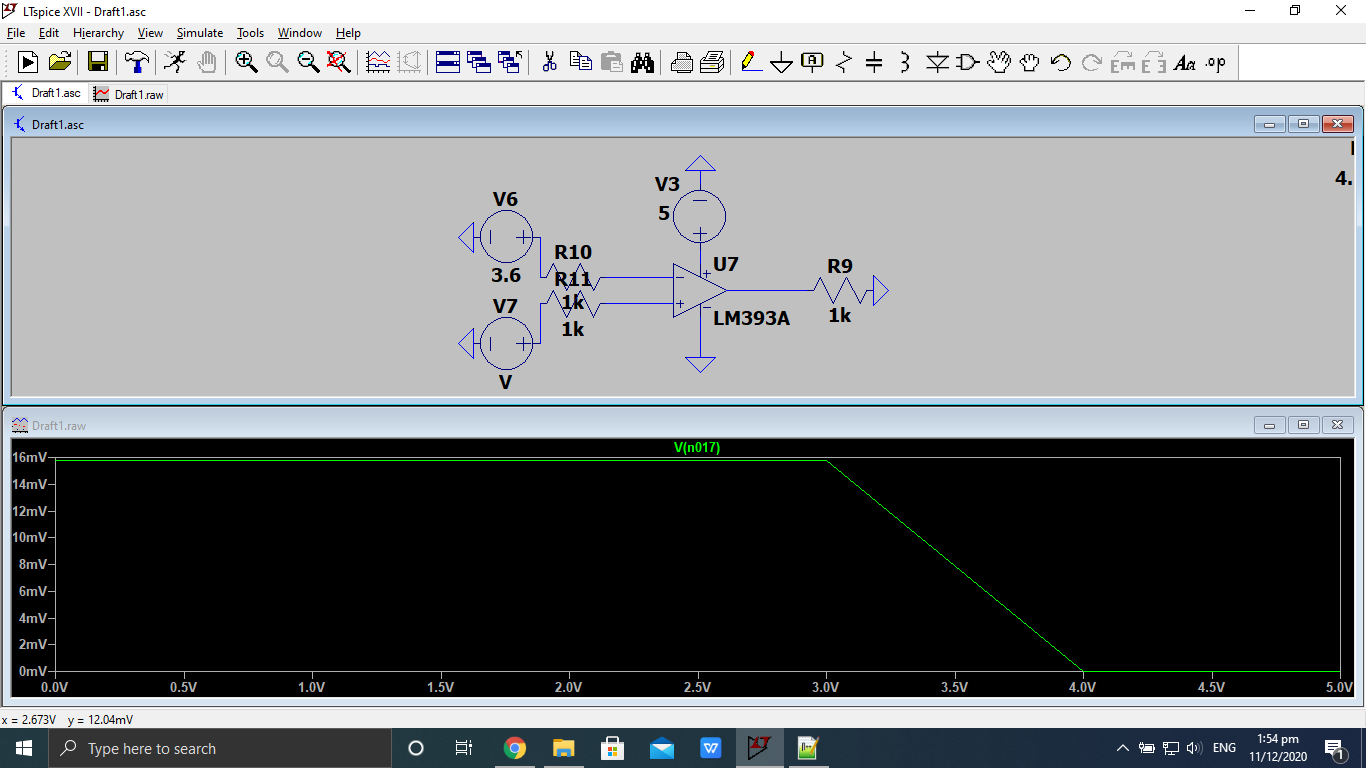Tile windows with the Tile icon
This screenshot has width=1366, height=768.
click(448, 62)
